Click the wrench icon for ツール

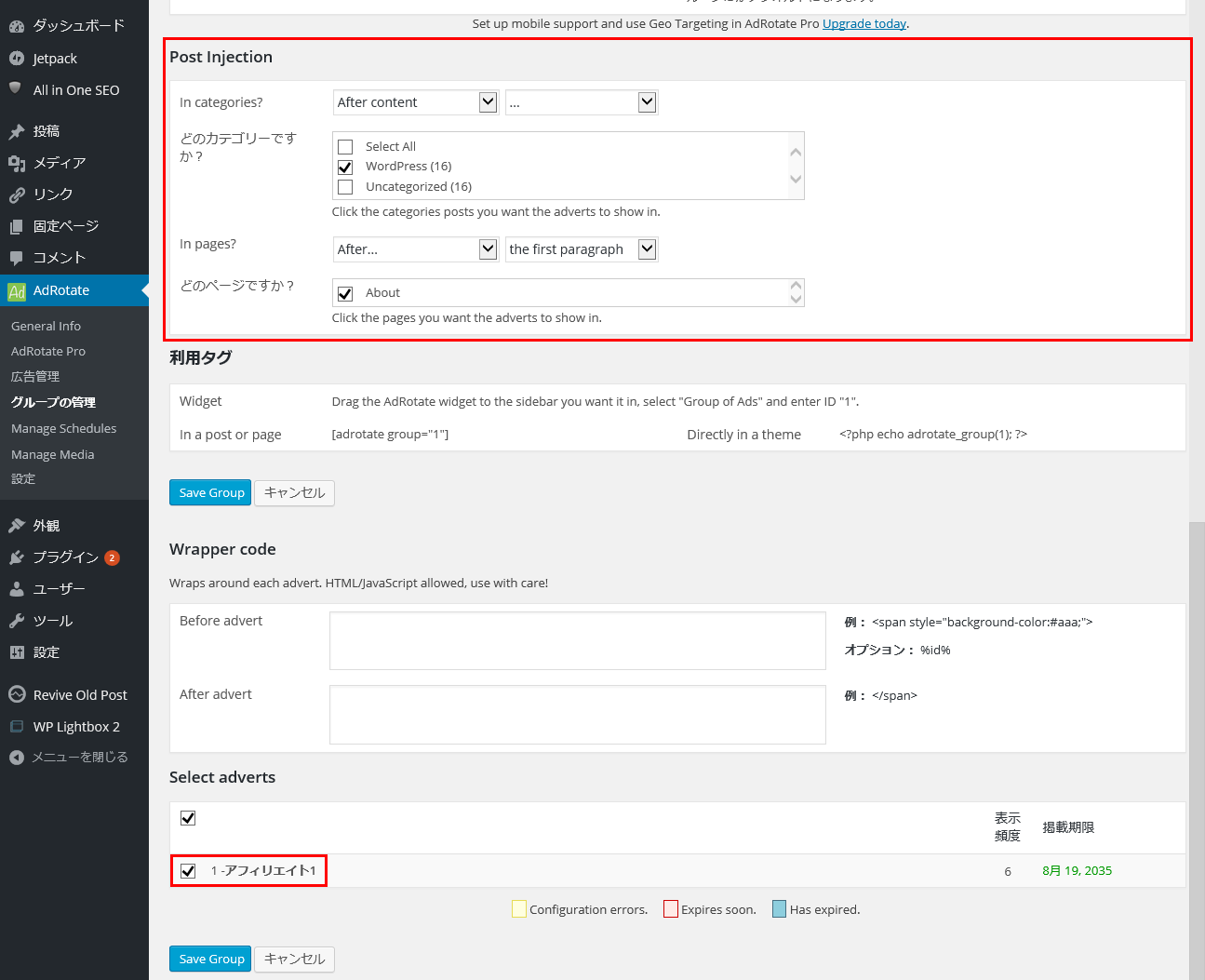[16, 621]
